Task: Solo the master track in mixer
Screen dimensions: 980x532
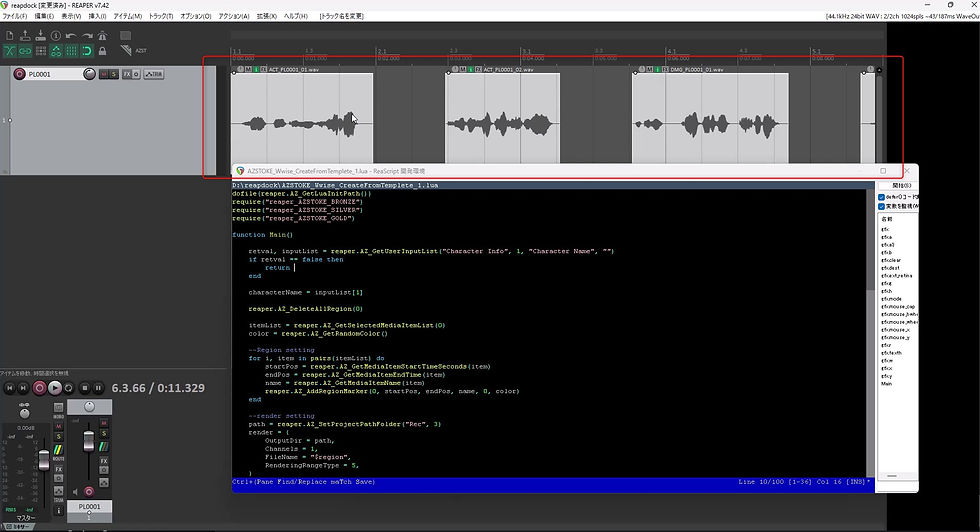Action: pyautogui.click(x=59, y=436)
